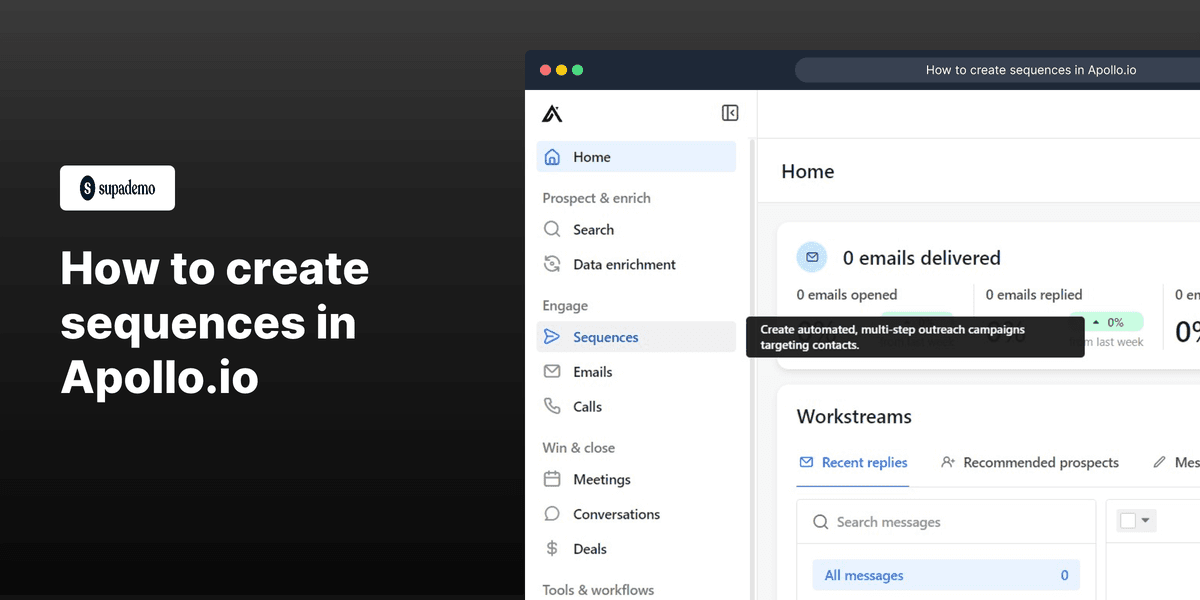This screenshot has height=600, width=1200.
Task: Click the Data enrichment icon
Action: tap(552, 264)
